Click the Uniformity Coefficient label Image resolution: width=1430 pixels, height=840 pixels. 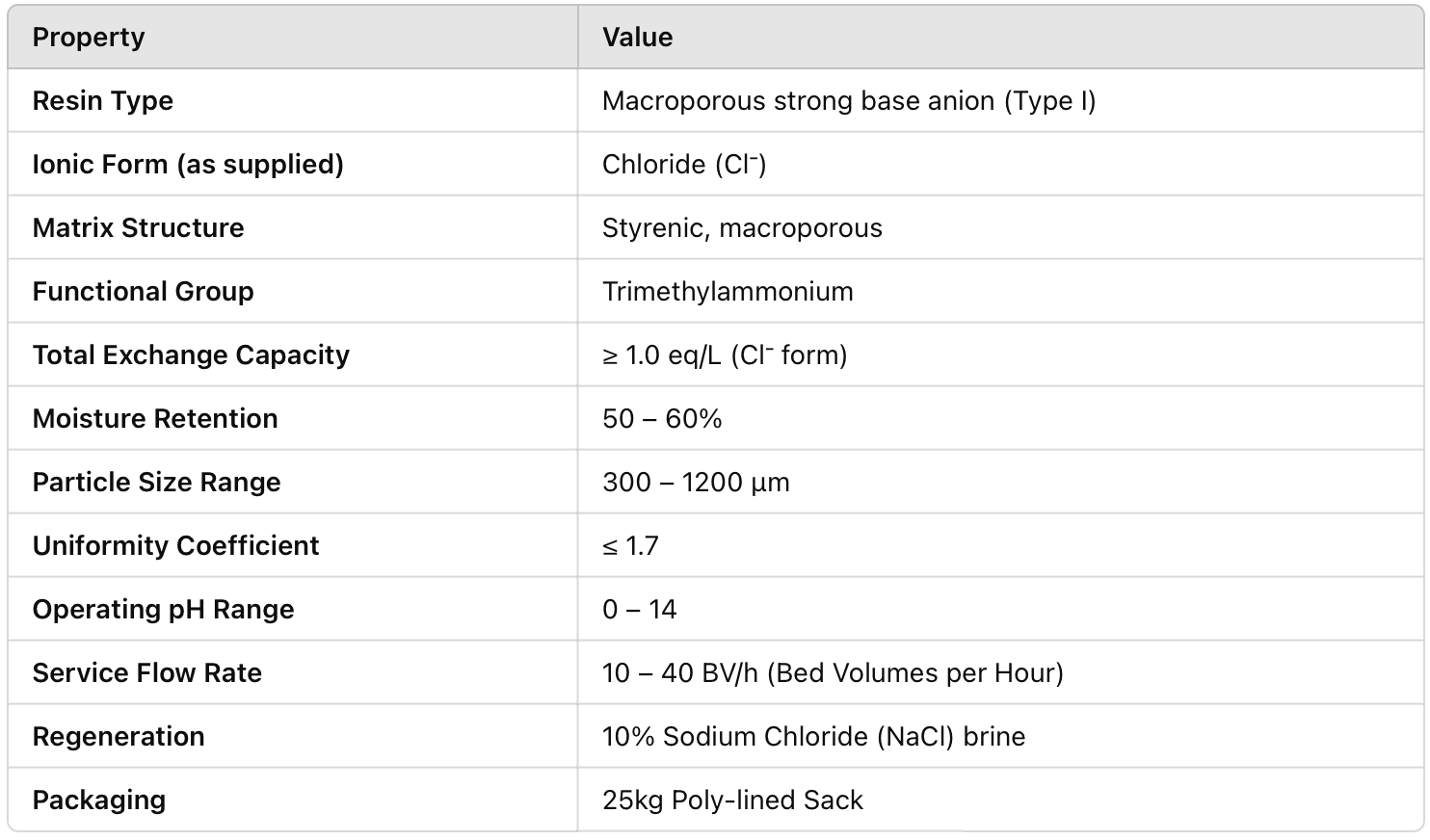(x=175, y=546)
